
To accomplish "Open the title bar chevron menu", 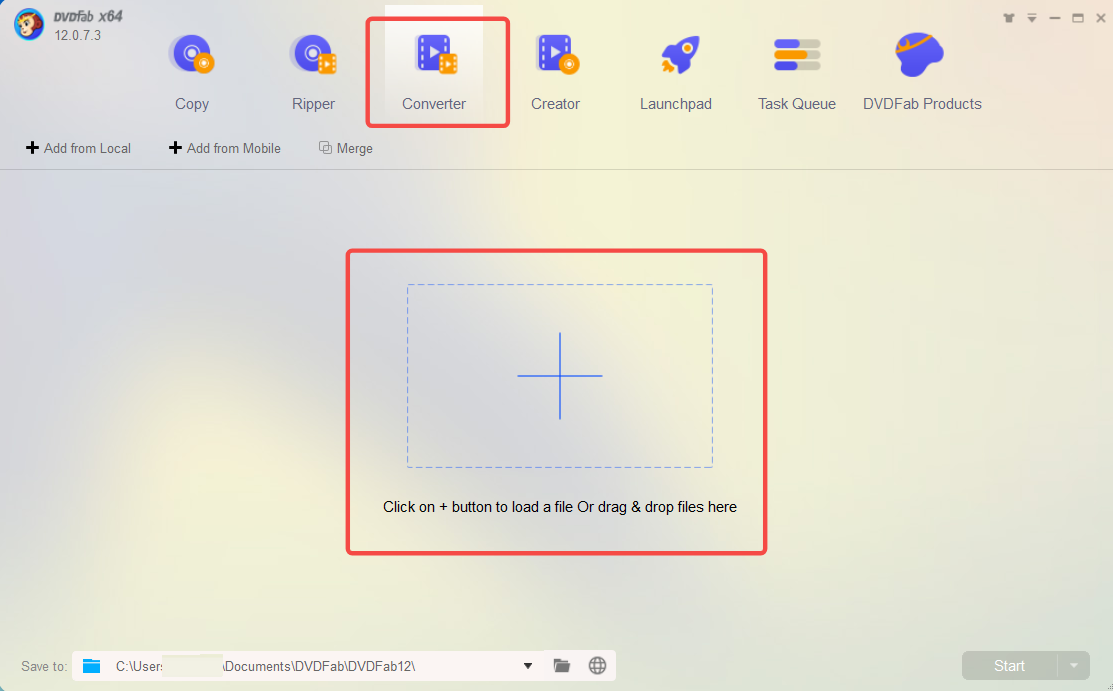I will tap(1030, 17).
